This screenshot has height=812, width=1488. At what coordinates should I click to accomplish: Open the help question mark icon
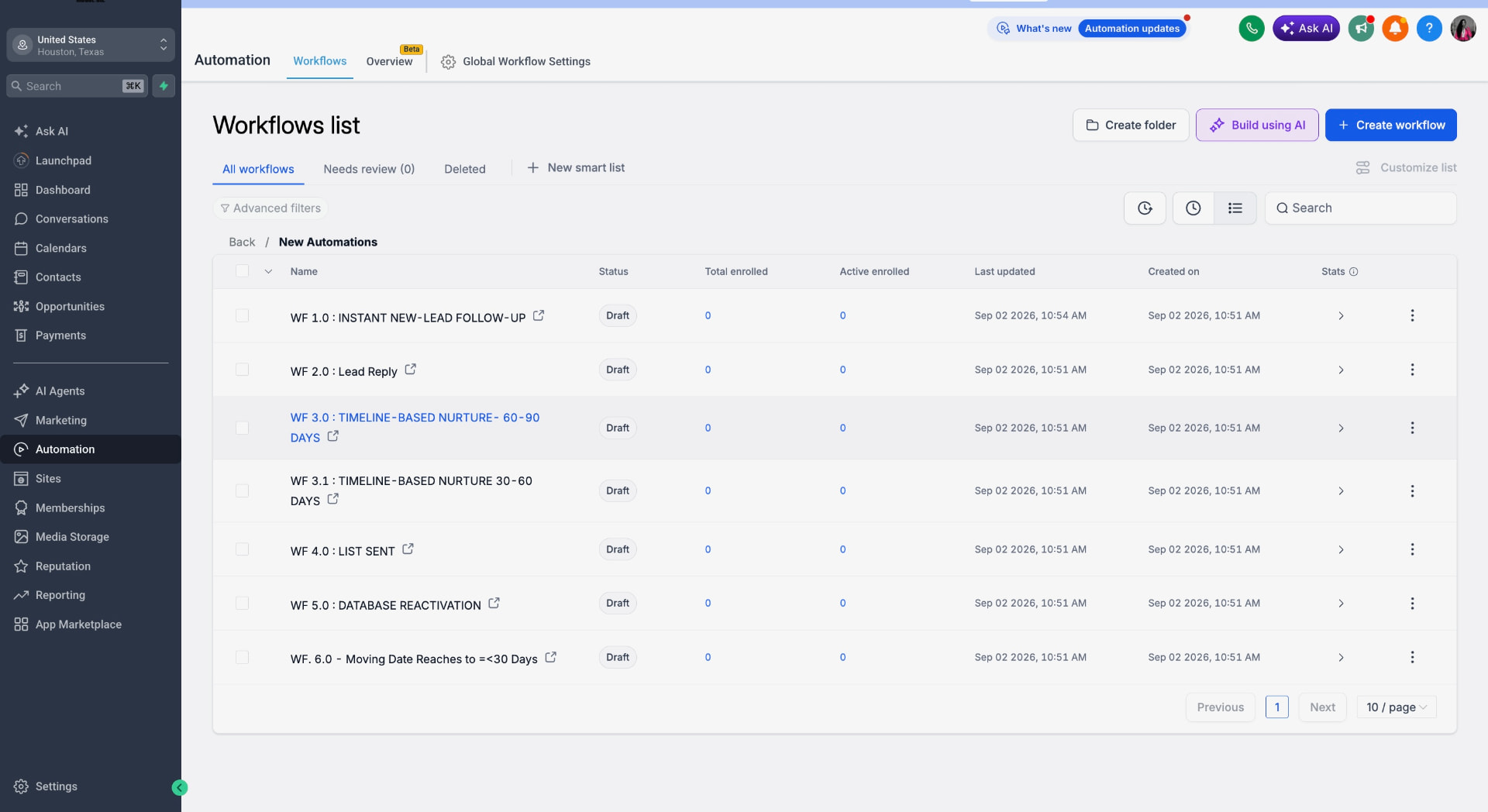coord(1429,29)
